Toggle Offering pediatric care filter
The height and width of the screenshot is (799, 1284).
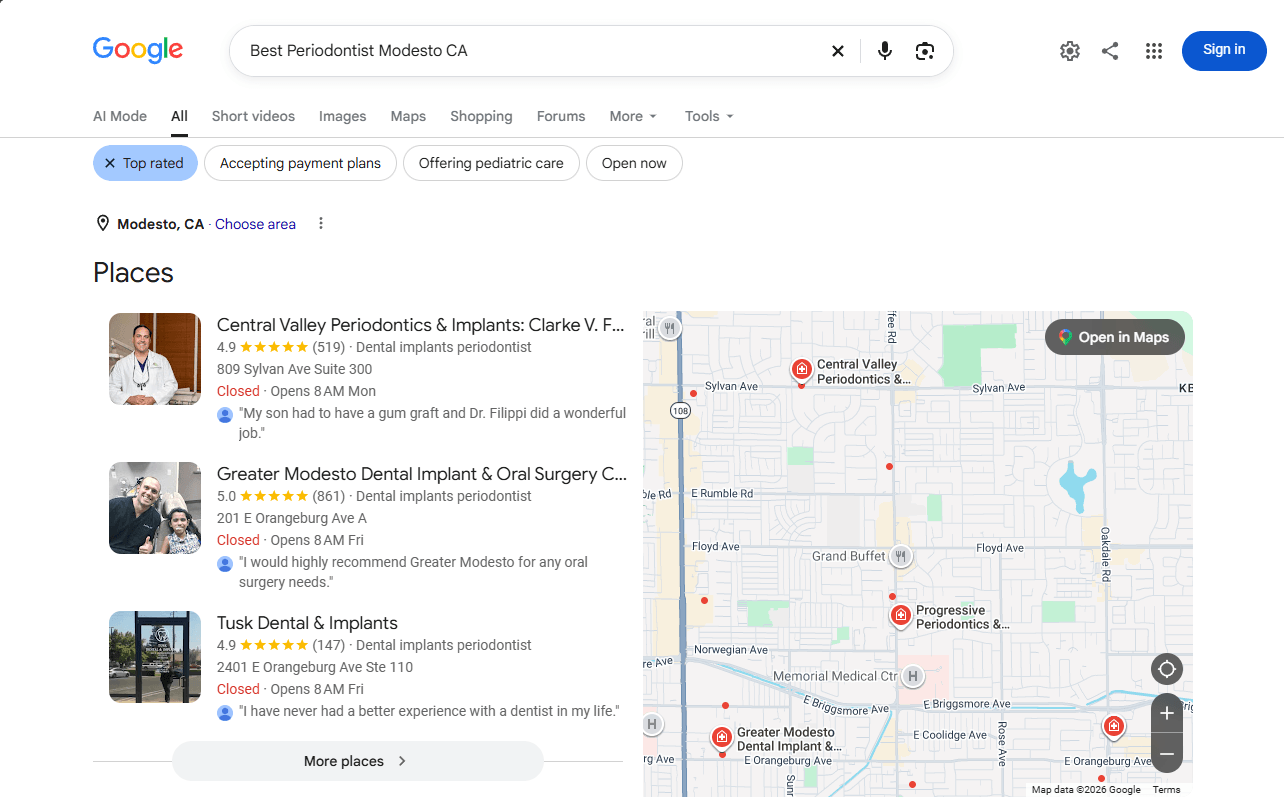[x=491, y=163]
